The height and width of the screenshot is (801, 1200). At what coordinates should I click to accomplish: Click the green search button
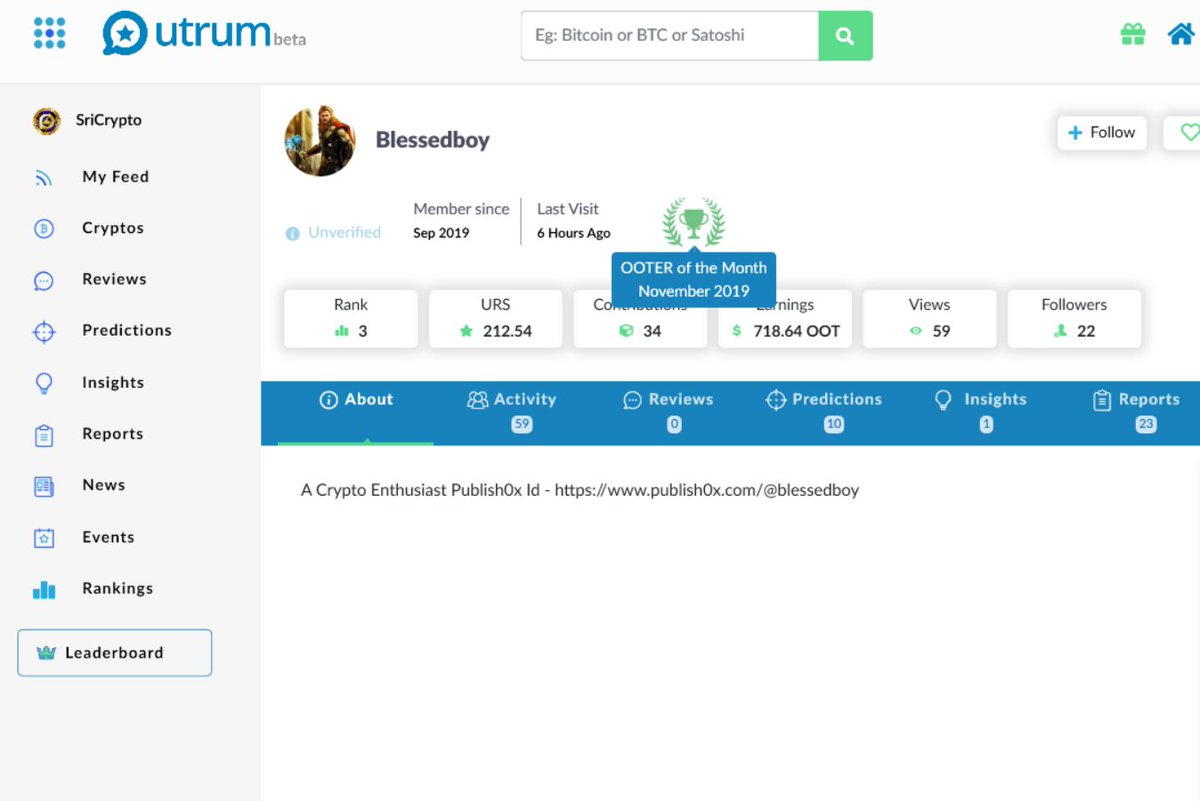(x=845, y=36)
